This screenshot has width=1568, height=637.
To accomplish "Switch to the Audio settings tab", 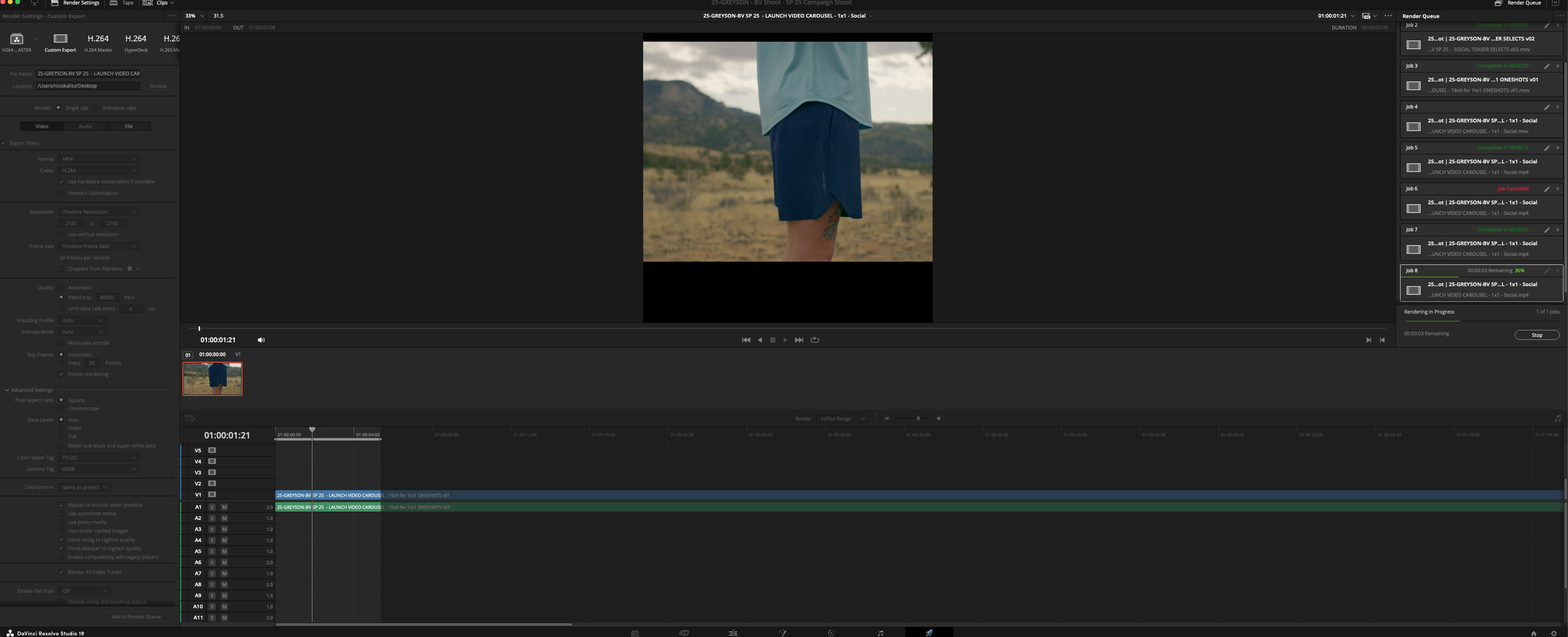I will pyautogui.click(x=85, y=126).
